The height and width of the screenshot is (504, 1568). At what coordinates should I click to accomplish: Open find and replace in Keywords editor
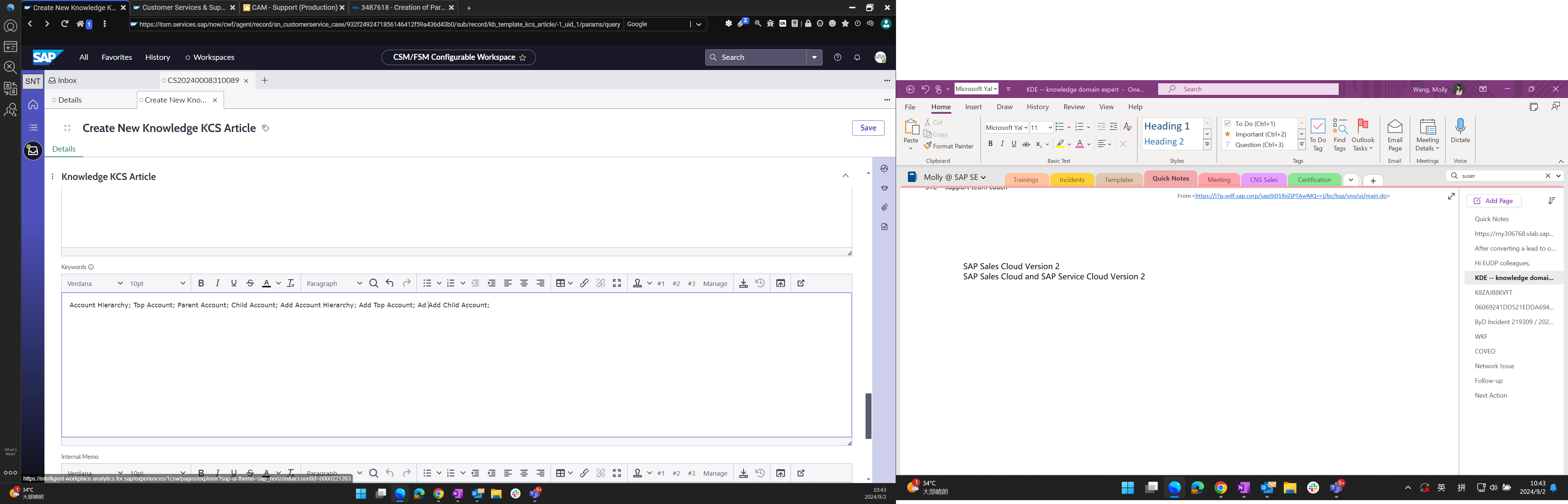pyautogui.click(x=374, y=283)
